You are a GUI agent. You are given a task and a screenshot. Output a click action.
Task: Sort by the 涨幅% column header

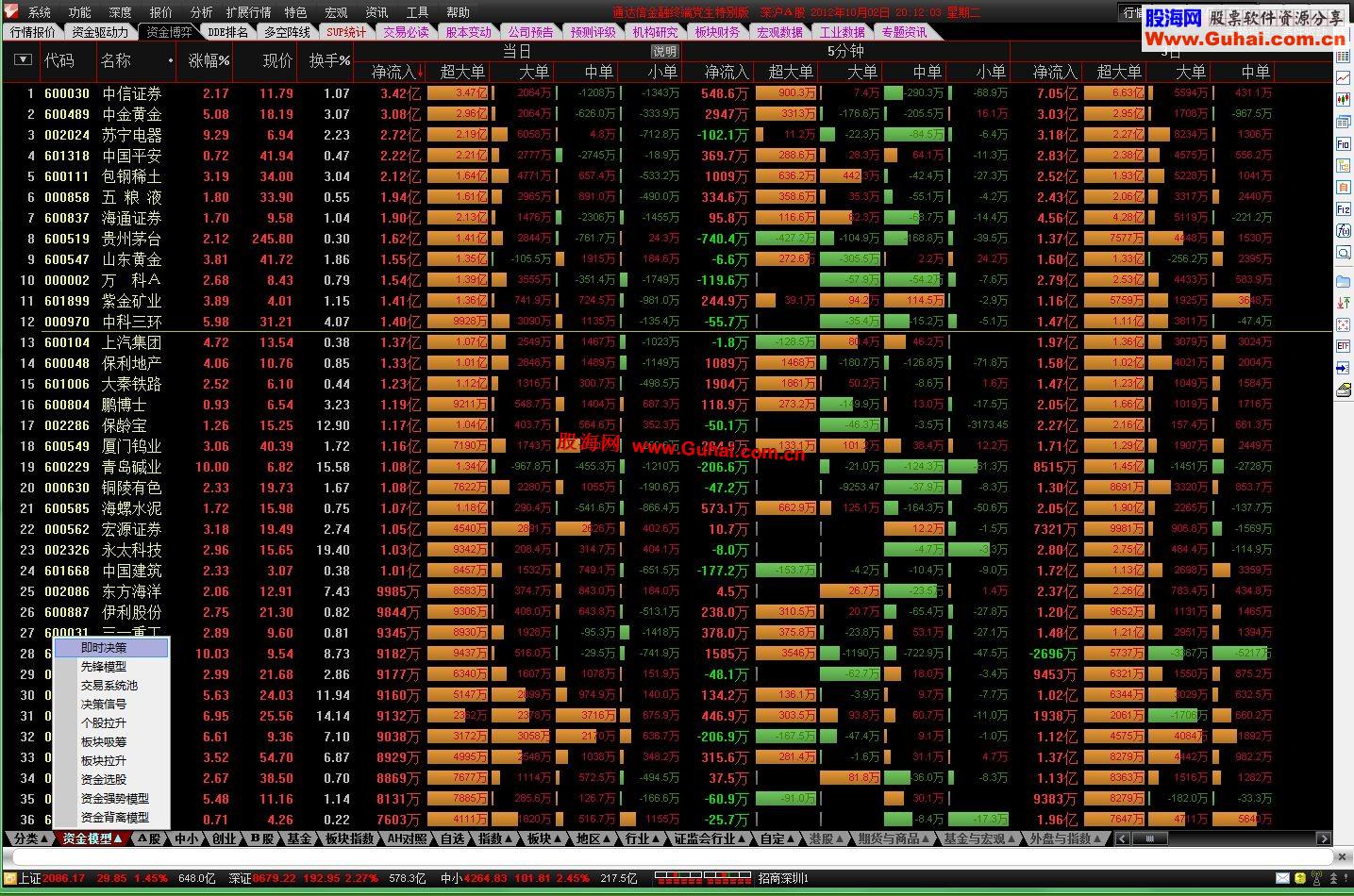[x=209, y=60]
